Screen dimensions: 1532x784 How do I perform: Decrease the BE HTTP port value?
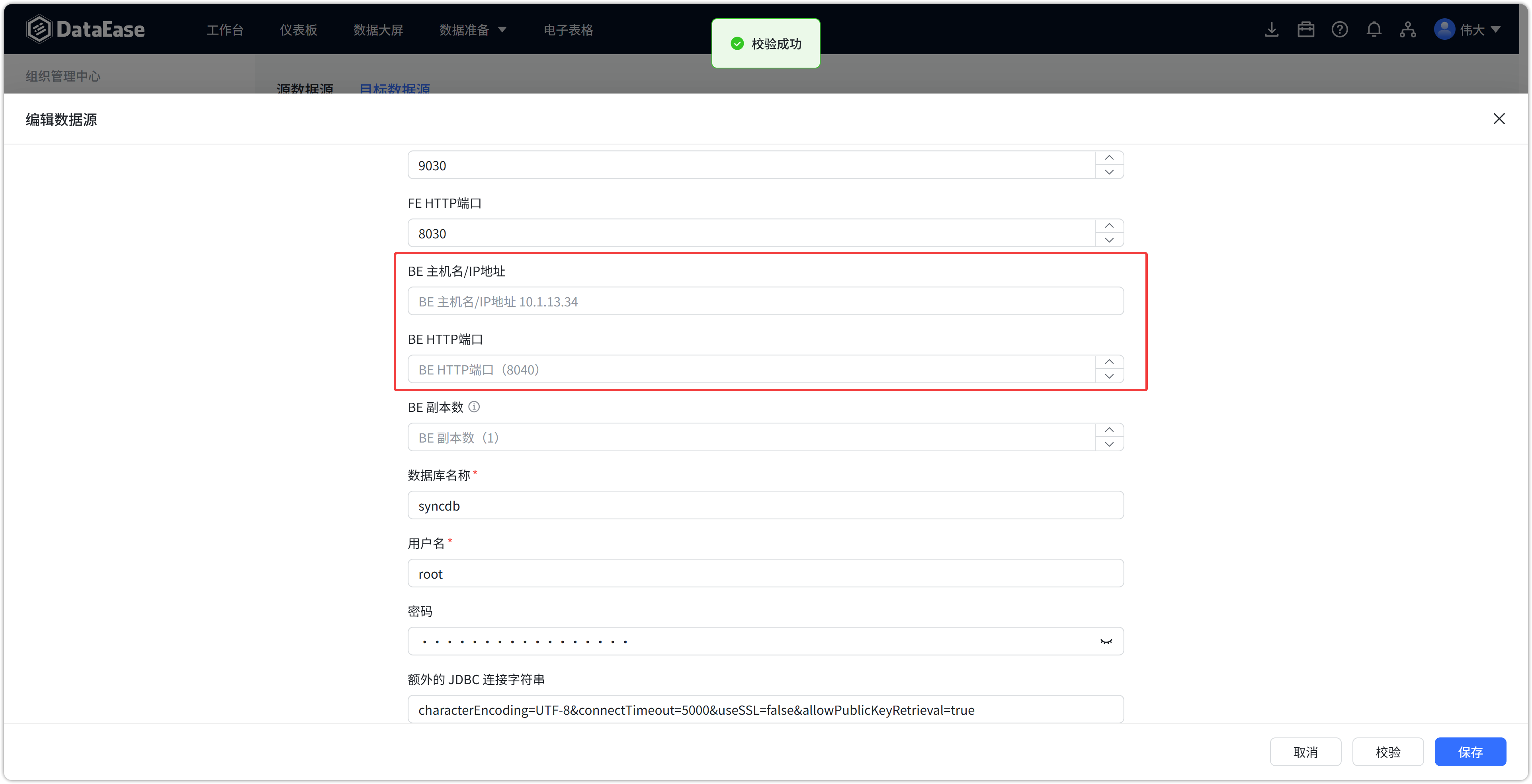point(1109,376)
